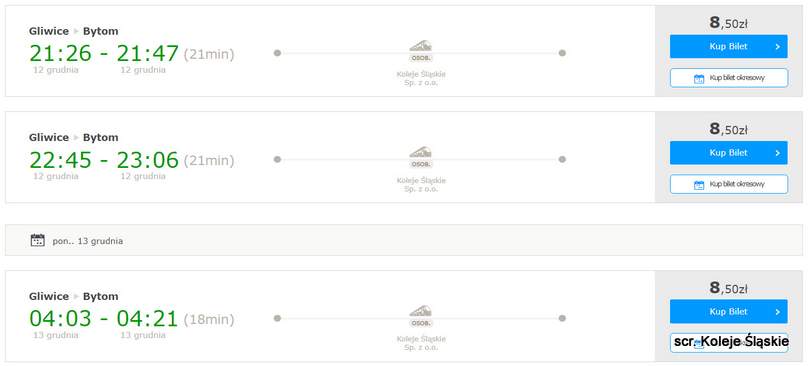
Task: Click calendar icon in first Kup bilet okresowy button
Action: (x=699, y=78)
